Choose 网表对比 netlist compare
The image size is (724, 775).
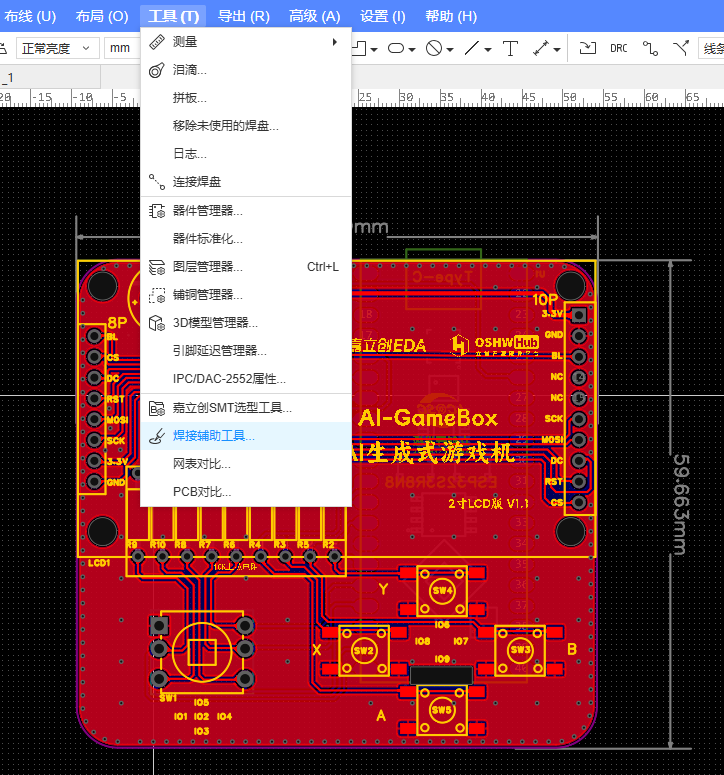[x=246, y=464]
